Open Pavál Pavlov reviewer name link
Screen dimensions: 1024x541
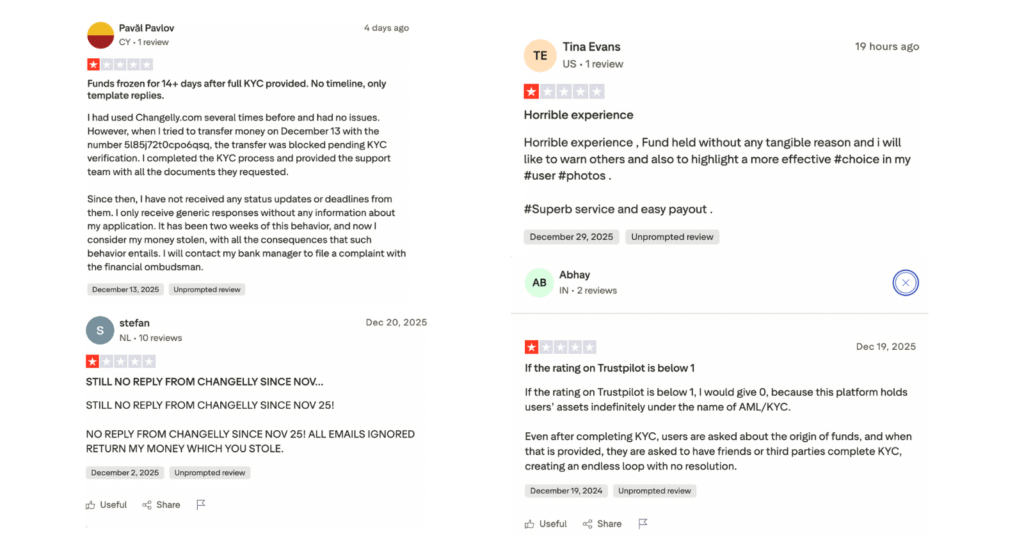146,28
